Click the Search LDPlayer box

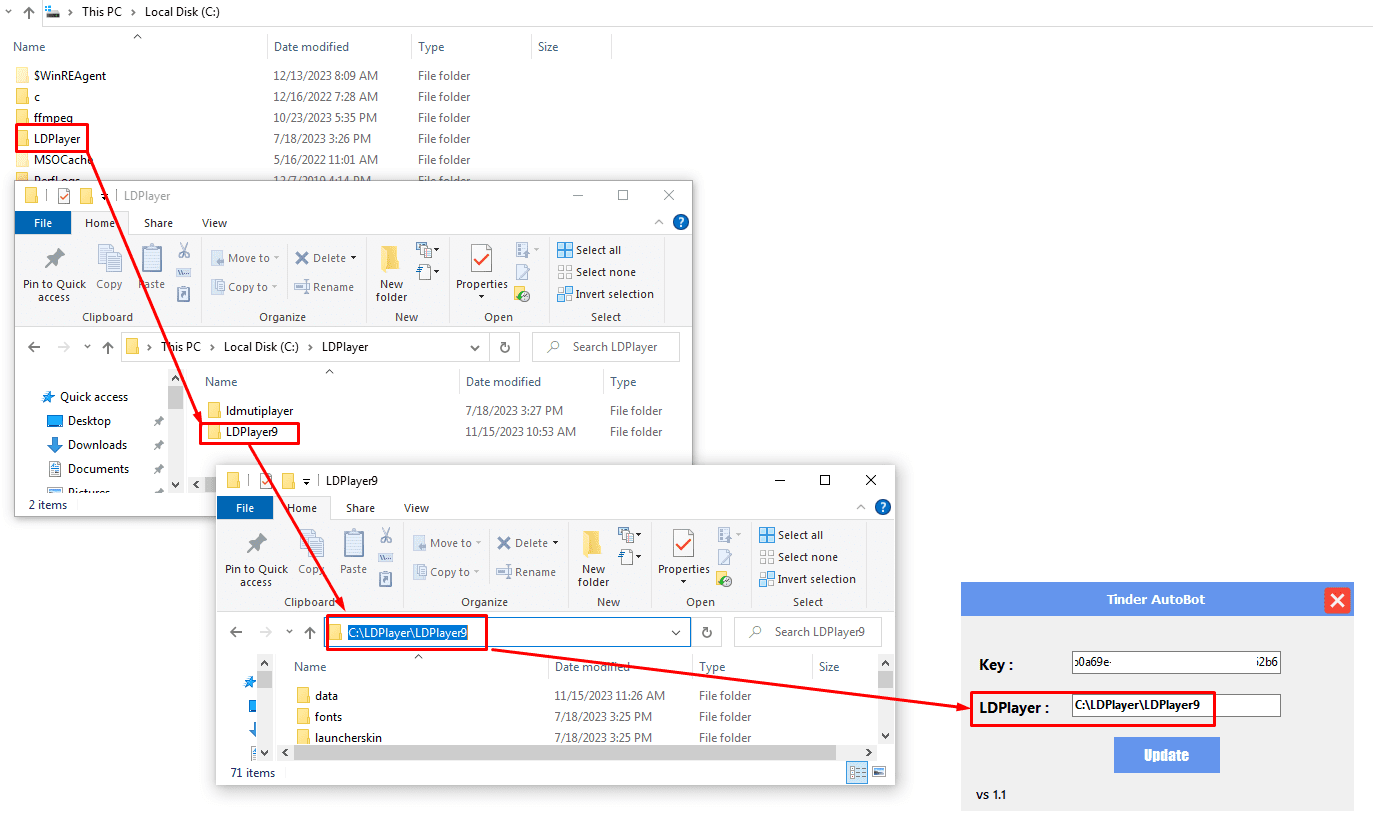tap(606, 347)
